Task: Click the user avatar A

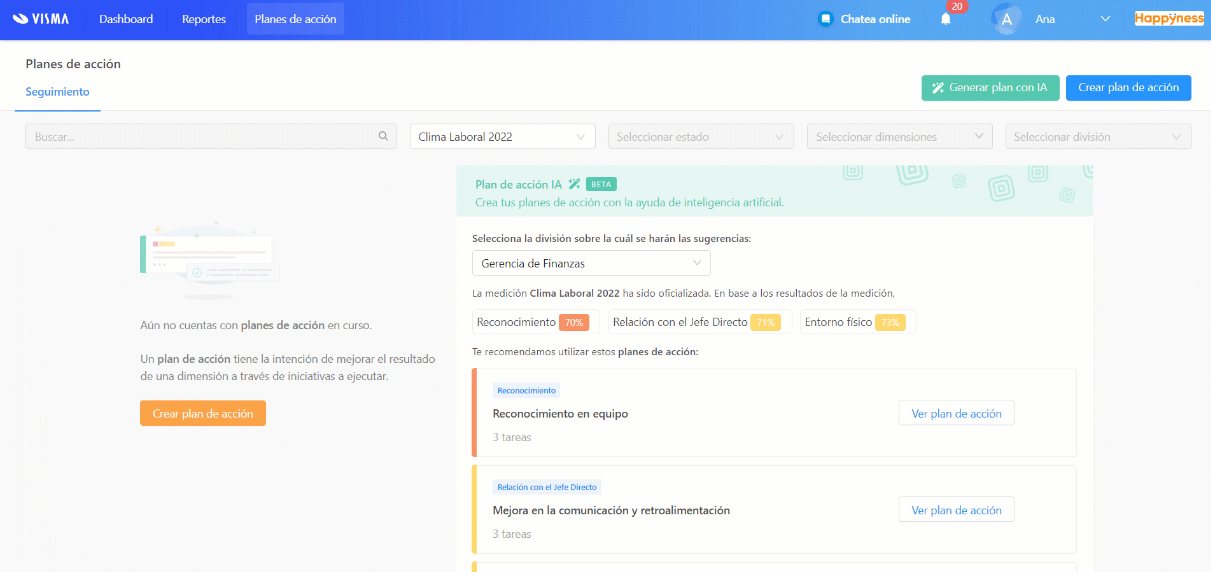Action: coord(1006,19)
